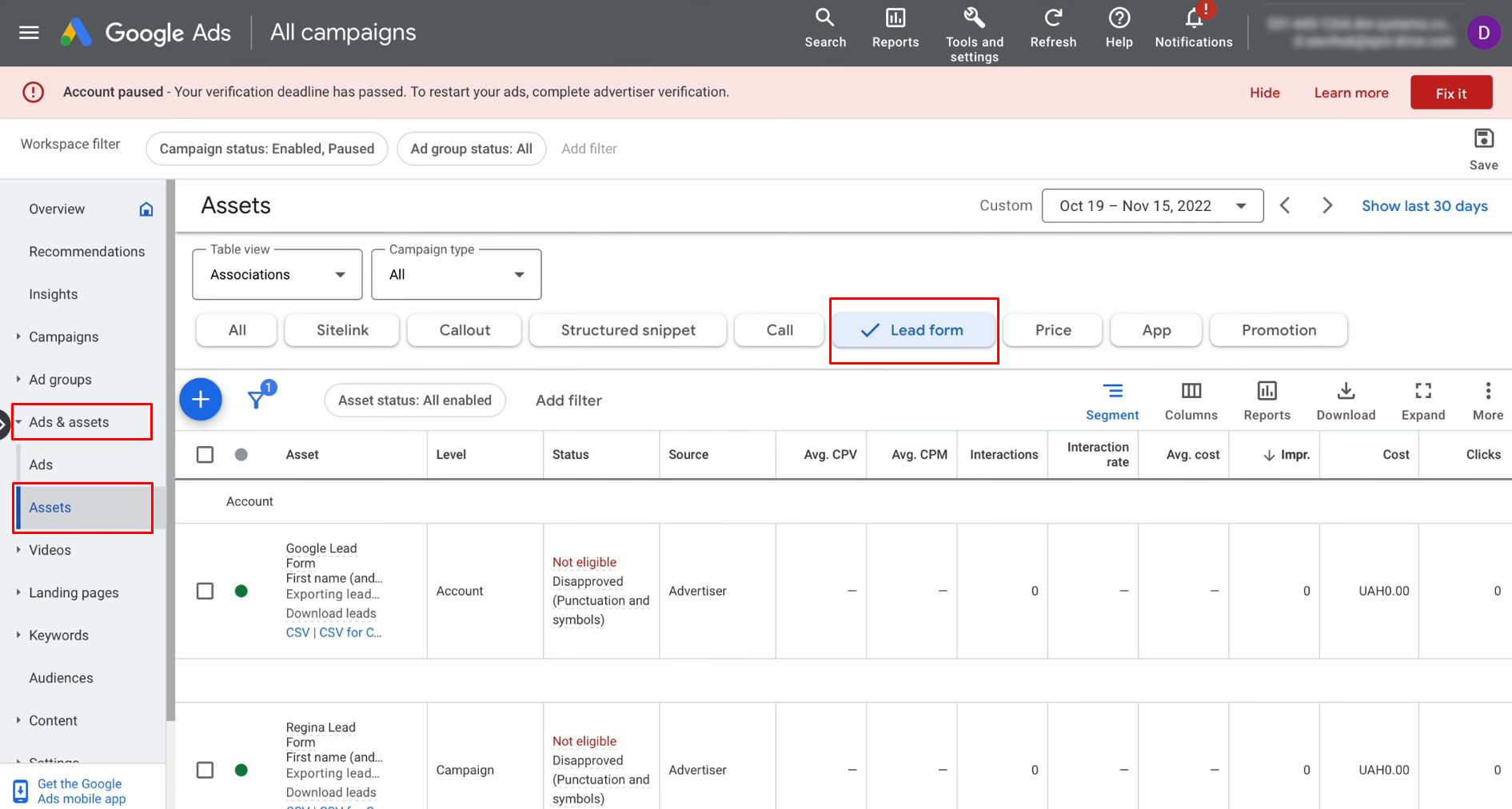Select the Lead form tab
This screenshot has height=809, width=1512.
tap(913, 330)
